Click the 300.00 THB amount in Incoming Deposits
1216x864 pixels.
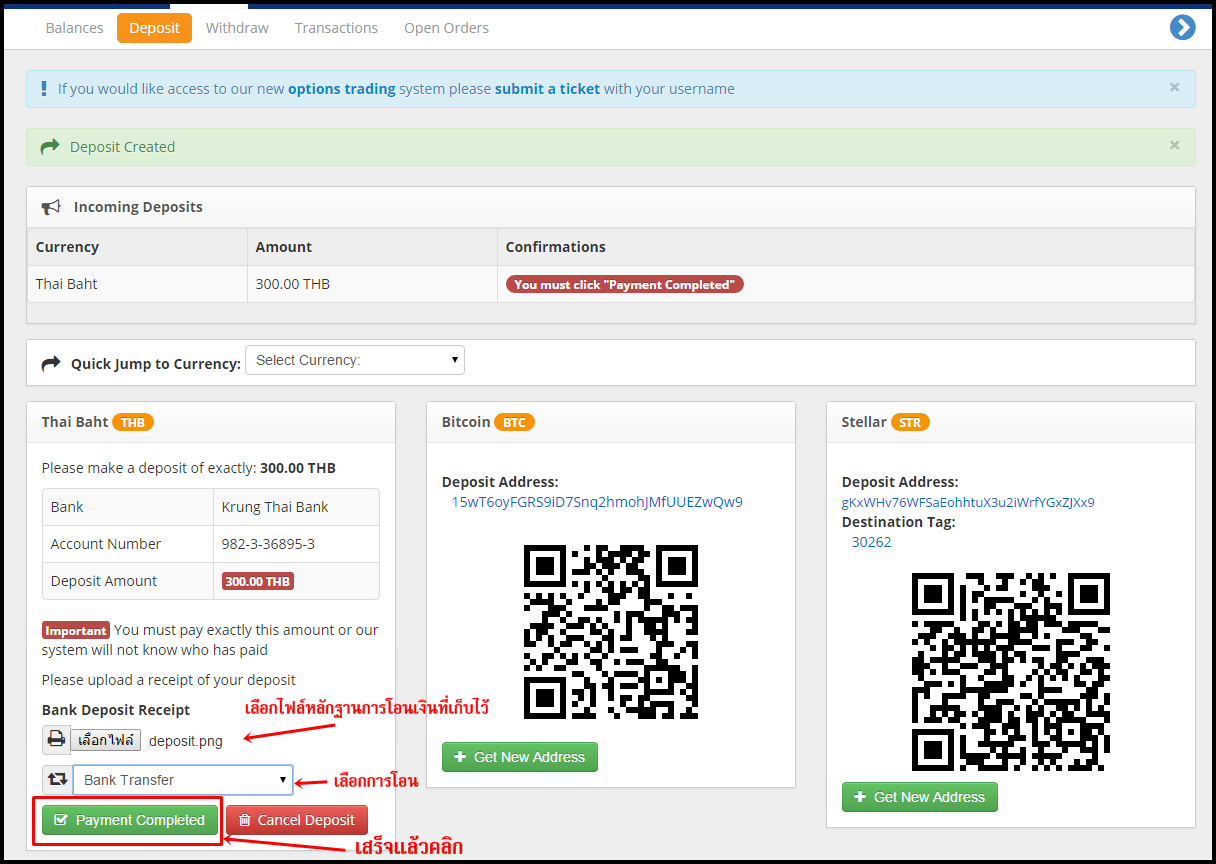[x=293, y=284]
